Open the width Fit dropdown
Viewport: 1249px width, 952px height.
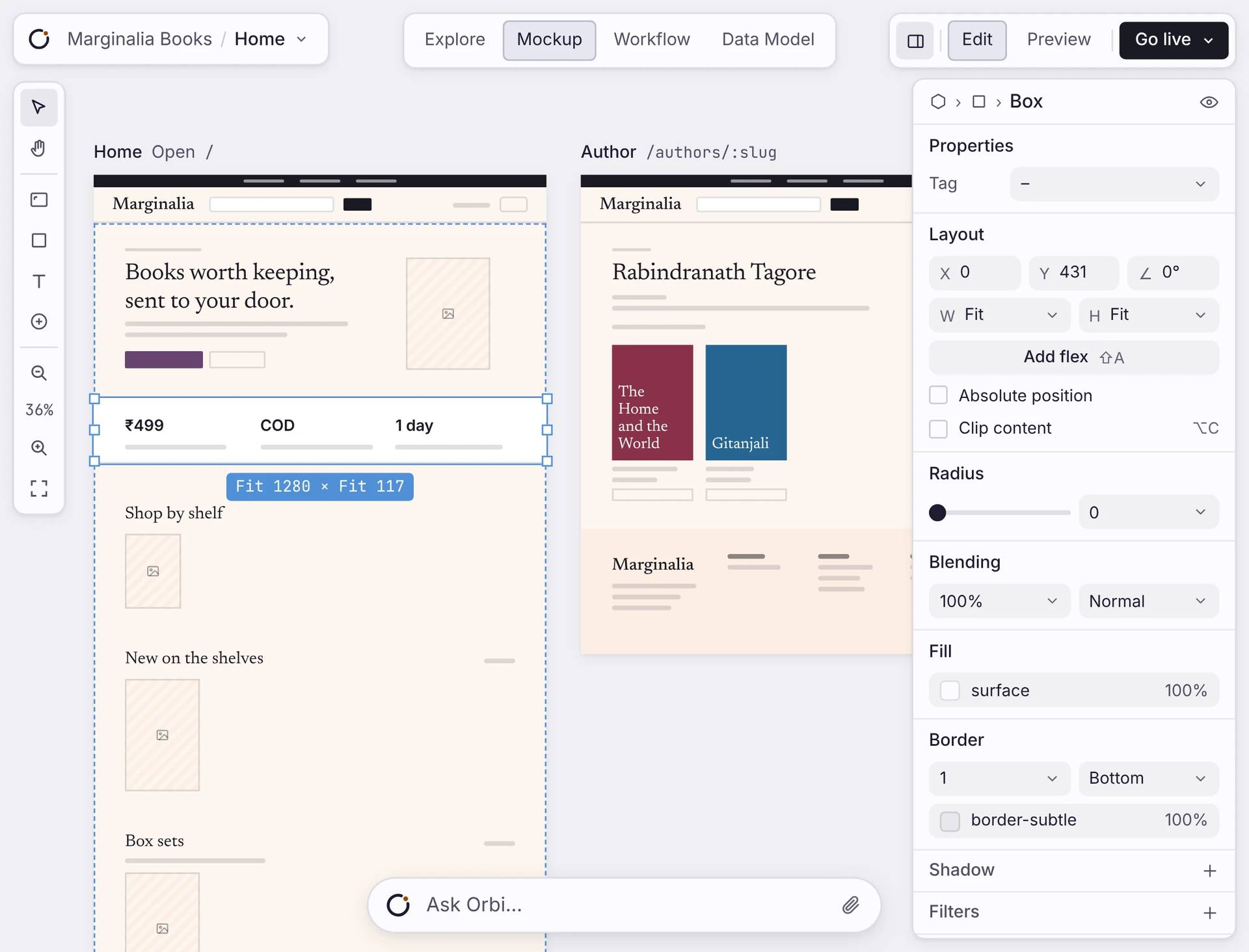999,315
